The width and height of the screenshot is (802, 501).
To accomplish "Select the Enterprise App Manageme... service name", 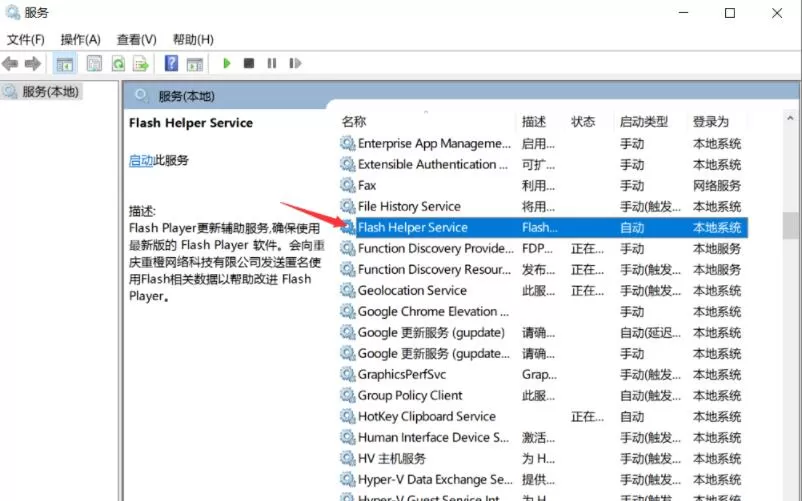I will pos(434,144).
